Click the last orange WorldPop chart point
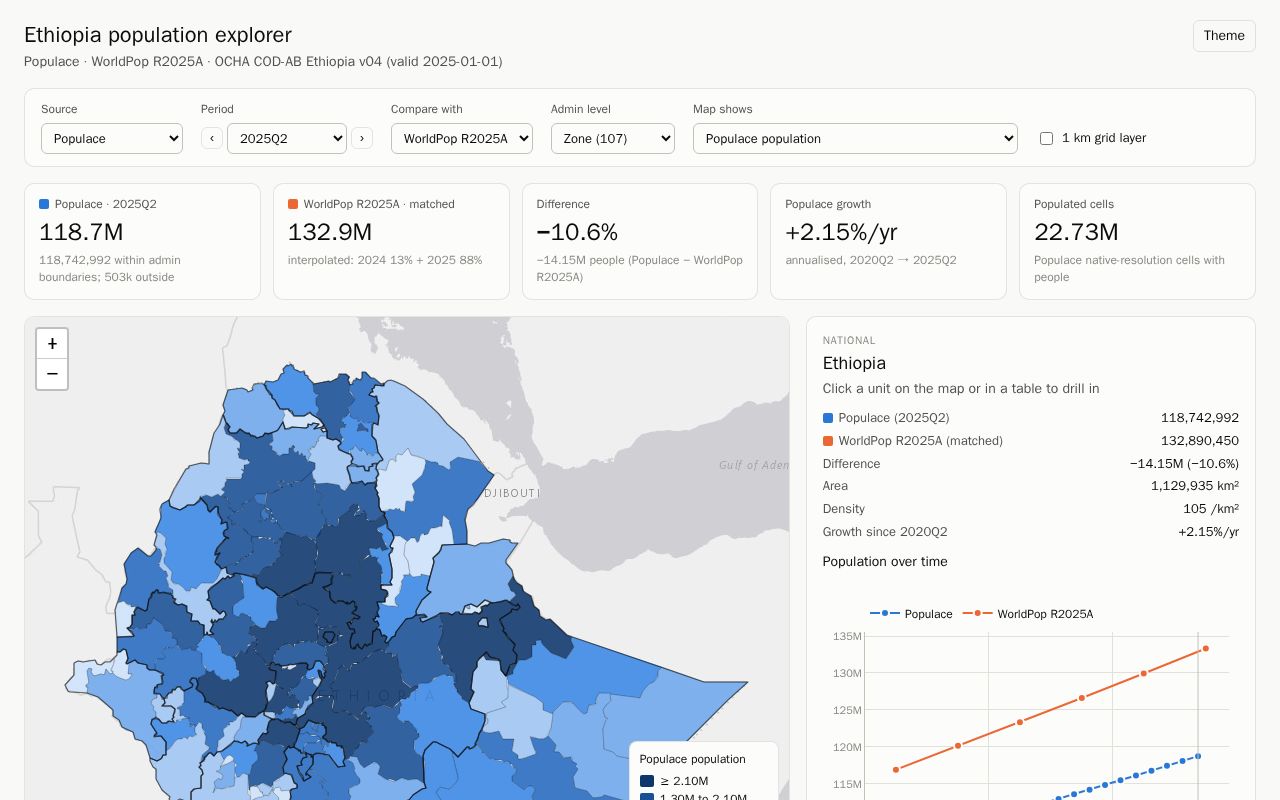1280x800 pixels. 1205,648
